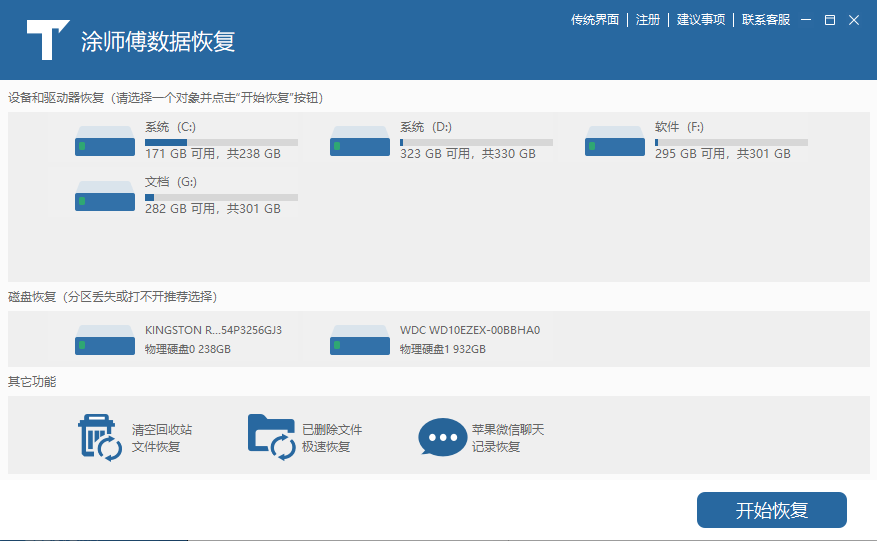The width and height of the screenshot is (877, 541).
Task: Select the 系统 (C:) drive icon
Action: [105, 141]
